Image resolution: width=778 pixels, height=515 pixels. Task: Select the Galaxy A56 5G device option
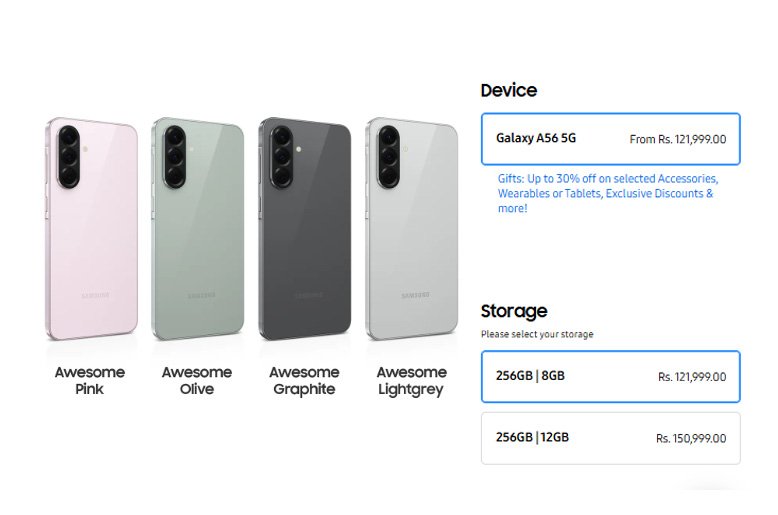coord(610,139)
